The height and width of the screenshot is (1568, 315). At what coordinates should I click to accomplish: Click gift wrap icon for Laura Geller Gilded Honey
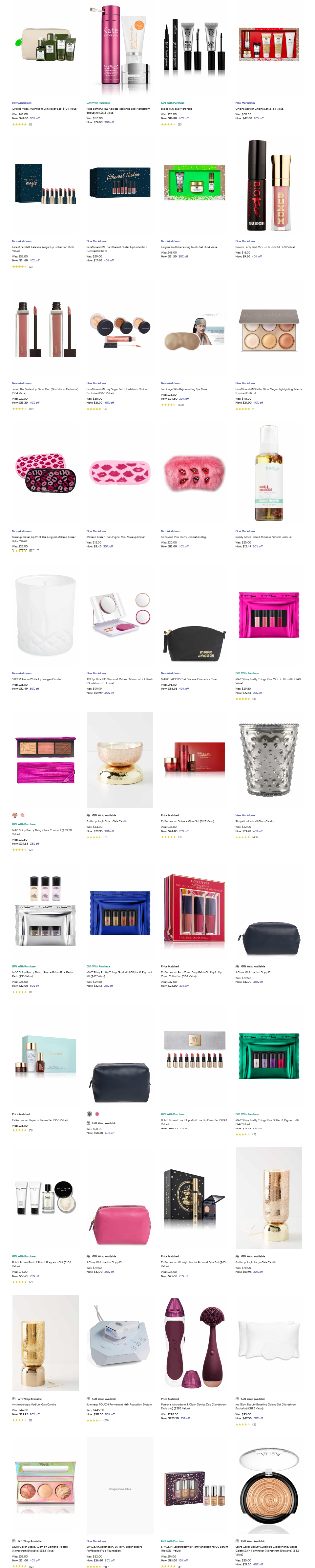[238, 1541]
